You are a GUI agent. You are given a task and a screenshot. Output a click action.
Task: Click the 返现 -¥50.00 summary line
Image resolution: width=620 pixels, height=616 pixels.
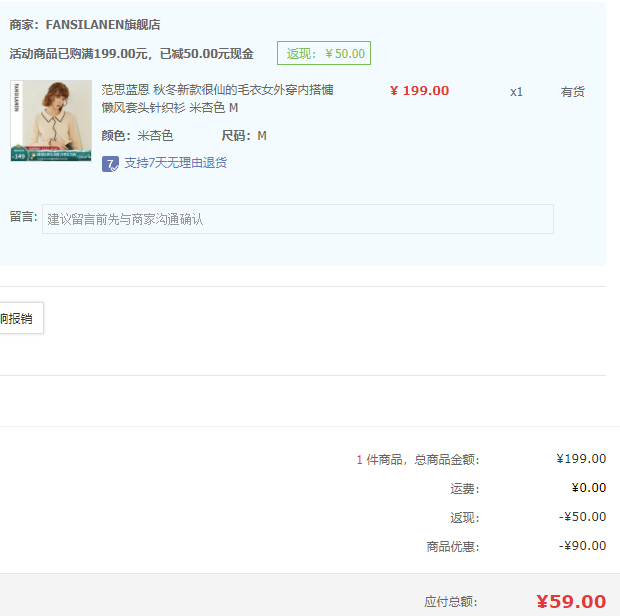coord(528,517)
